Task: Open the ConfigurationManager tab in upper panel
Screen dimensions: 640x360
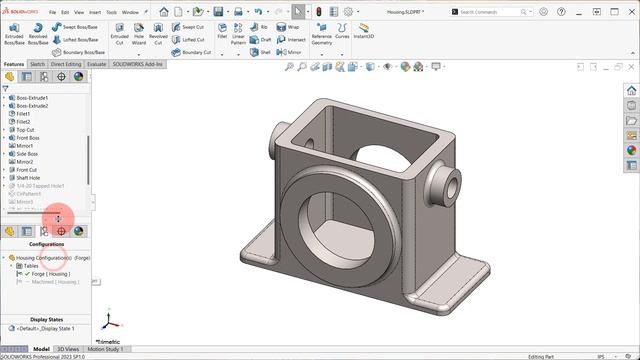Action: click(x=44, y=76)
